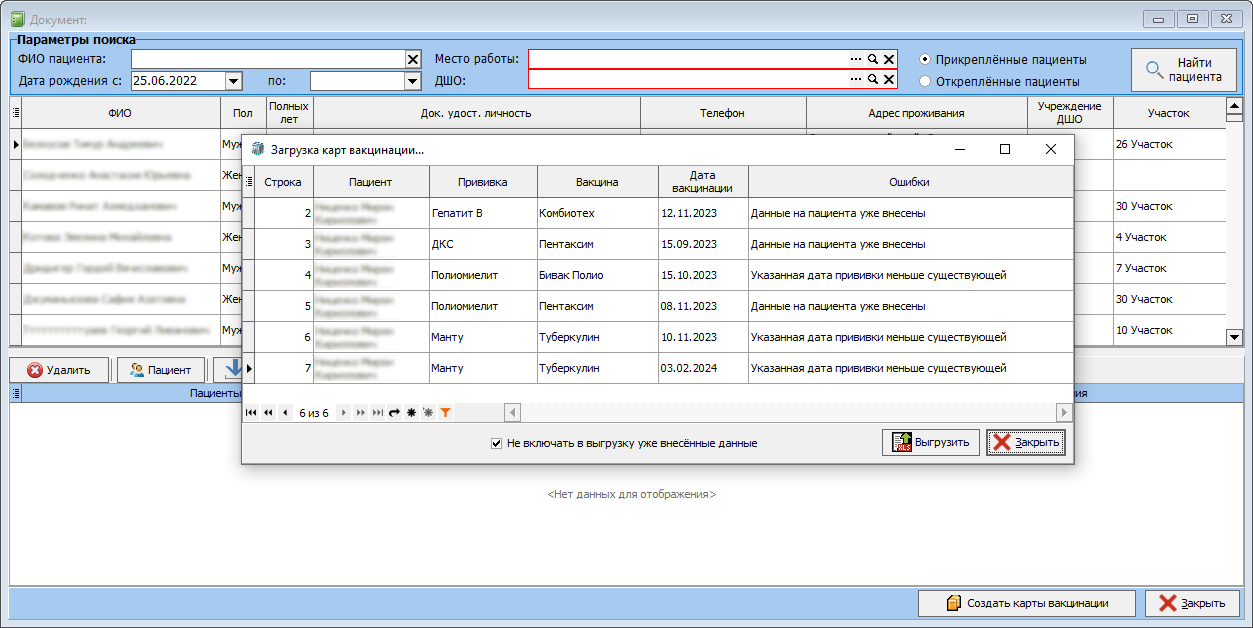Jump to previous page of records
Viewport: 1253px width, 628px height.
[x=268, y=412]
